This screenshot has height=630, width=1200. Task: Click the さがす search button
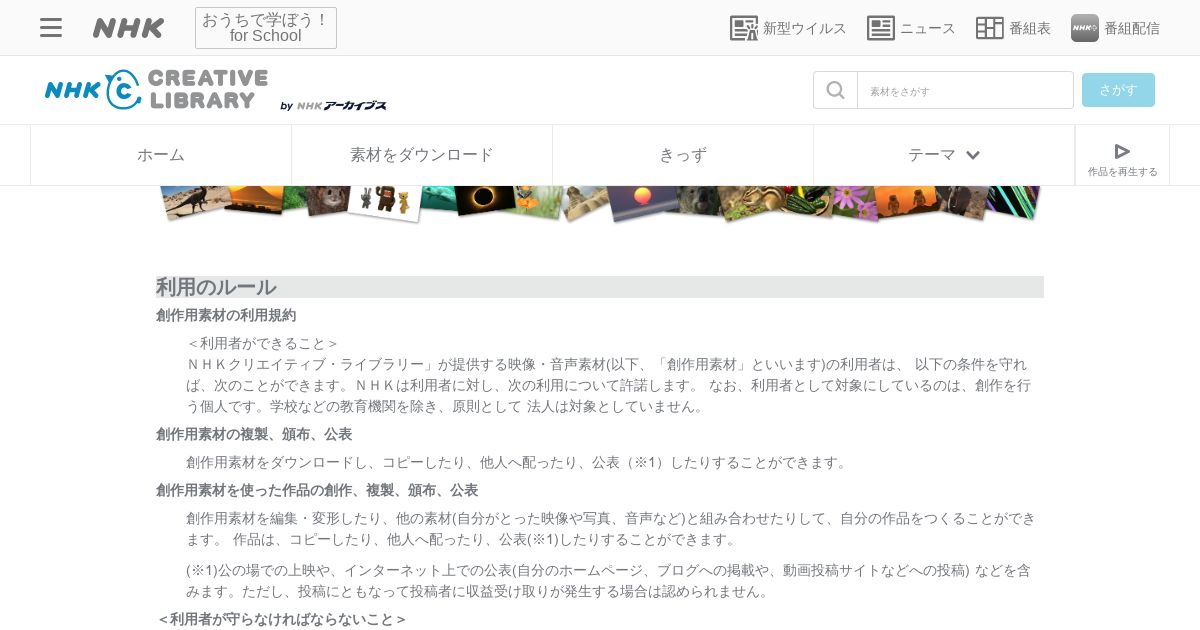coord(1118,90)
